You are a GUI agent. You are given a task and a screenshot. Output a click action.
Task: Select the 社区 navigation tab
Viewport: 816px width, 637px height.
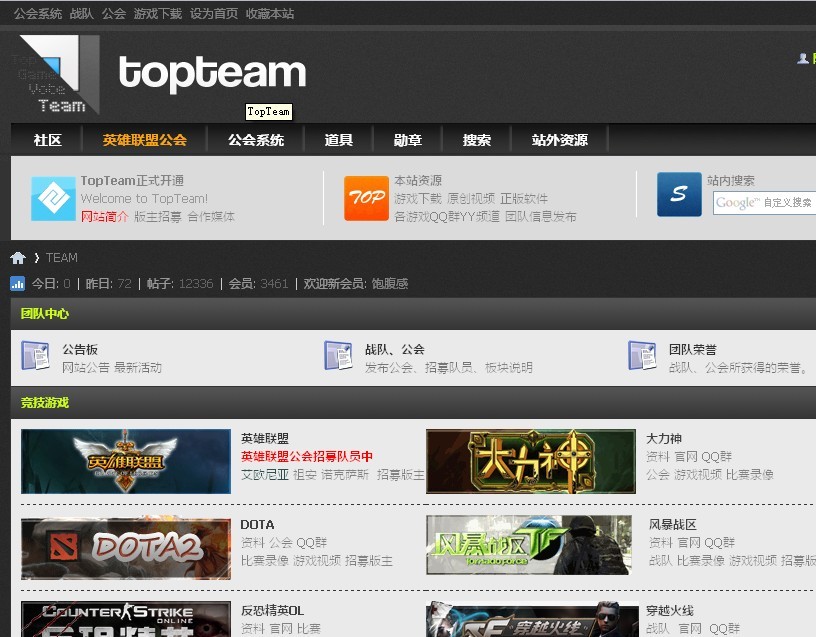[47, 140]
